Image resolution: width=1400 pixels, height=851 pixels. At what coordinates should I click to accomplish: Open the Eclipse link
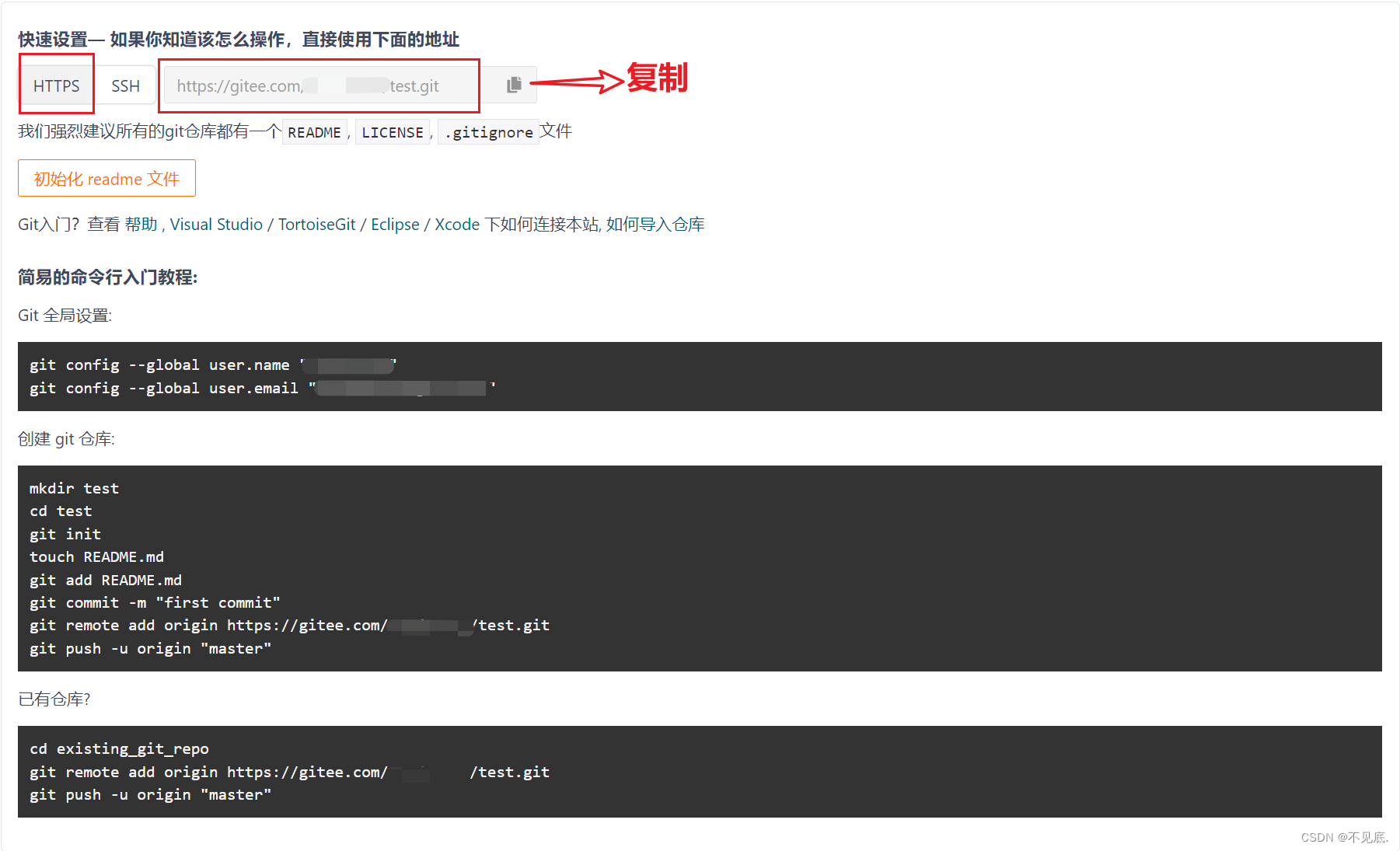click(395, 225)
